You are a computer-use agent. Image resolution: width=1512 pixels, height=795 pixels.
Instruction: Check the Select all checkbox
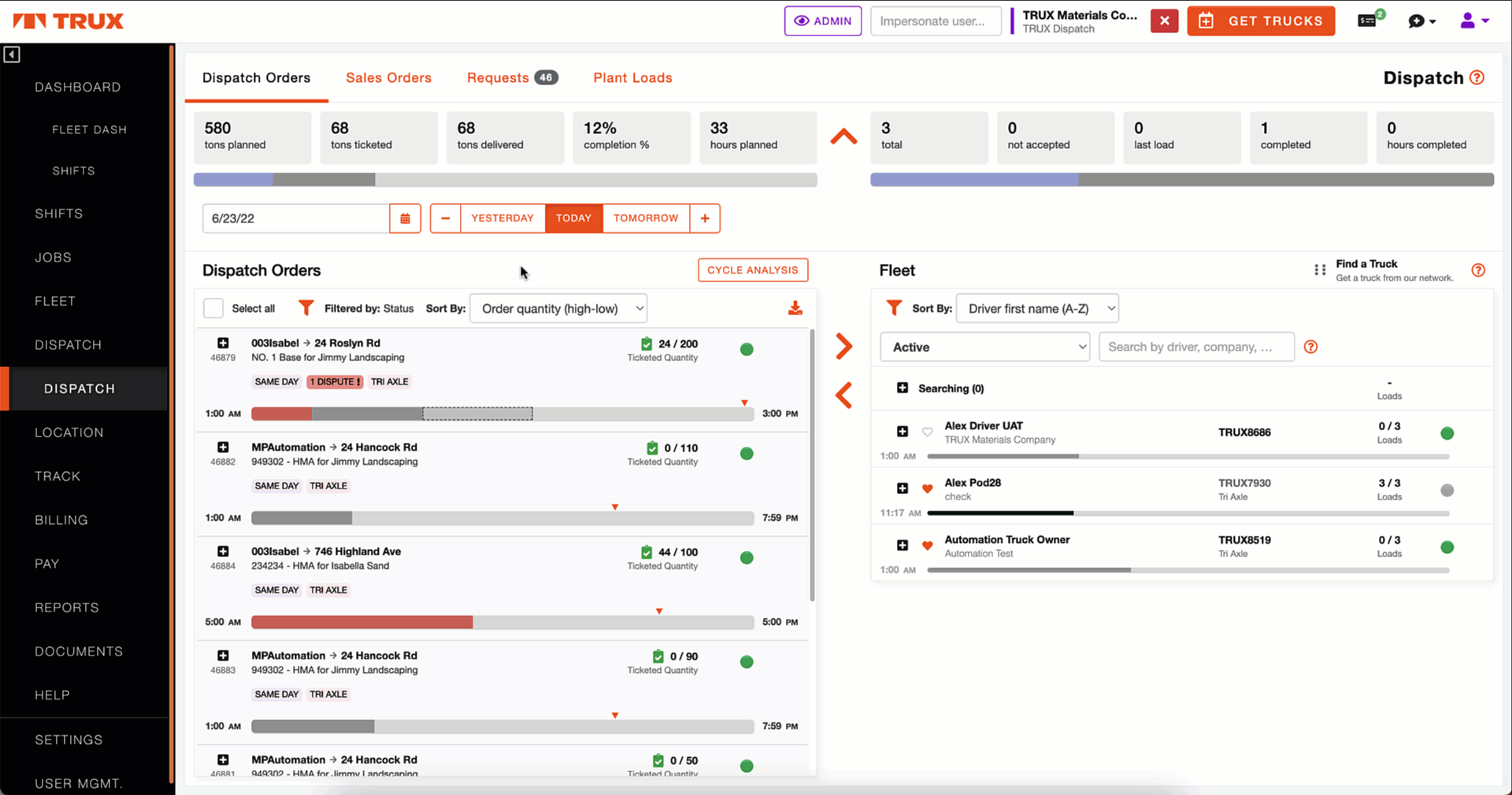click(213, 308)
